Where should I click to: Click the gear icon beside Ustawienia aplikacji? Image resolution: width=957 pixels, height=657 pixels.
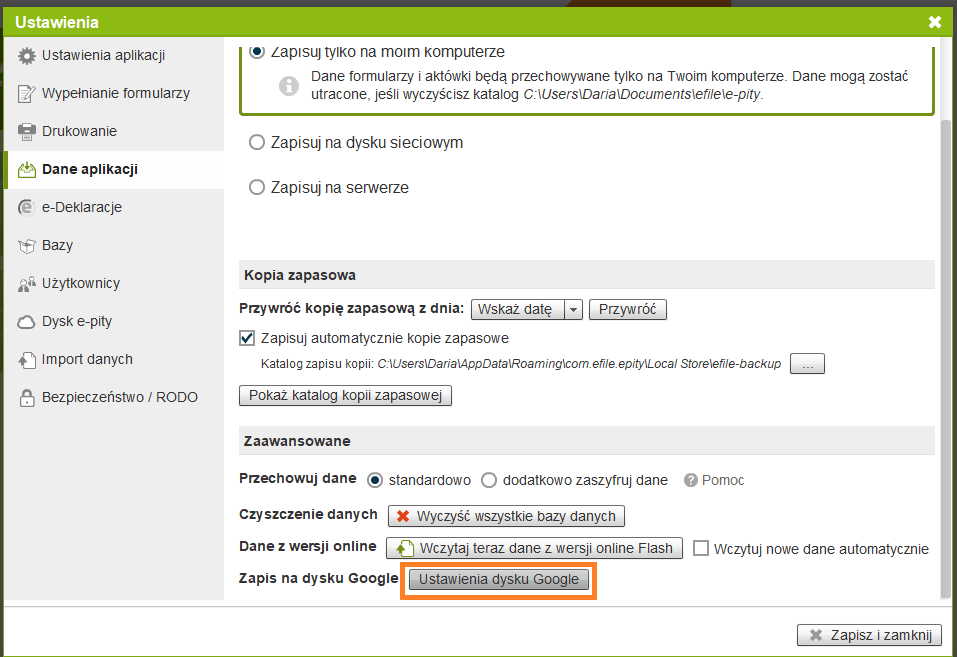click(x=27, y=56)
